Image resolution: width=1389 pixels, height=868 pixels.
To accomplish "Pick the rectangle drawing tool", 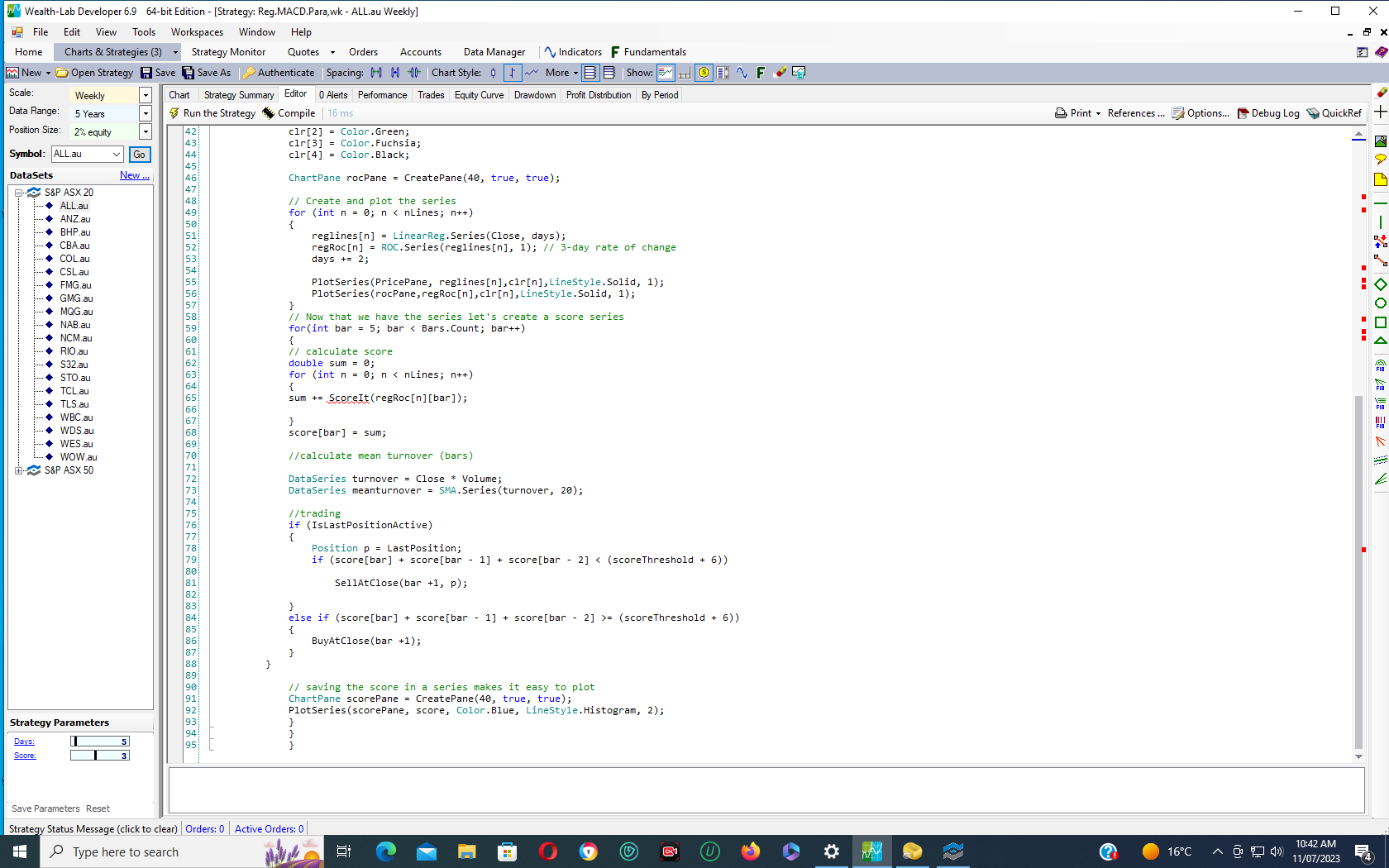I will [1380, 322].
